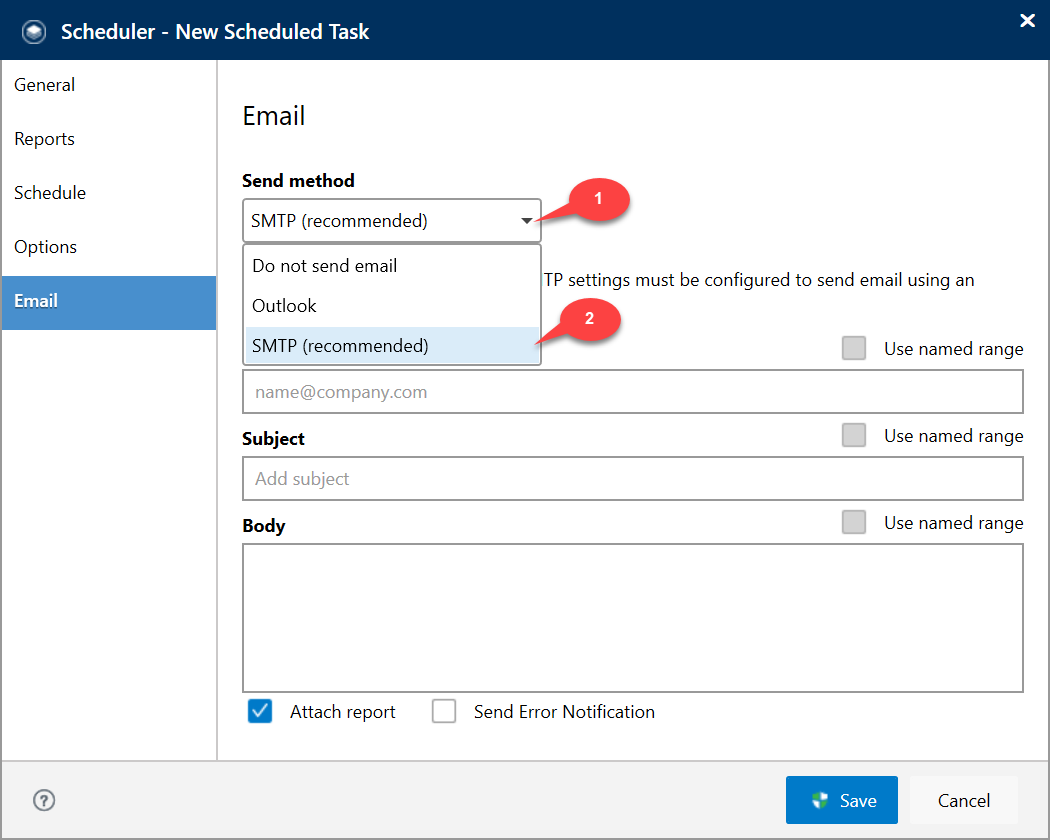Open the Send method dropdown arrow

pos(526,220)
